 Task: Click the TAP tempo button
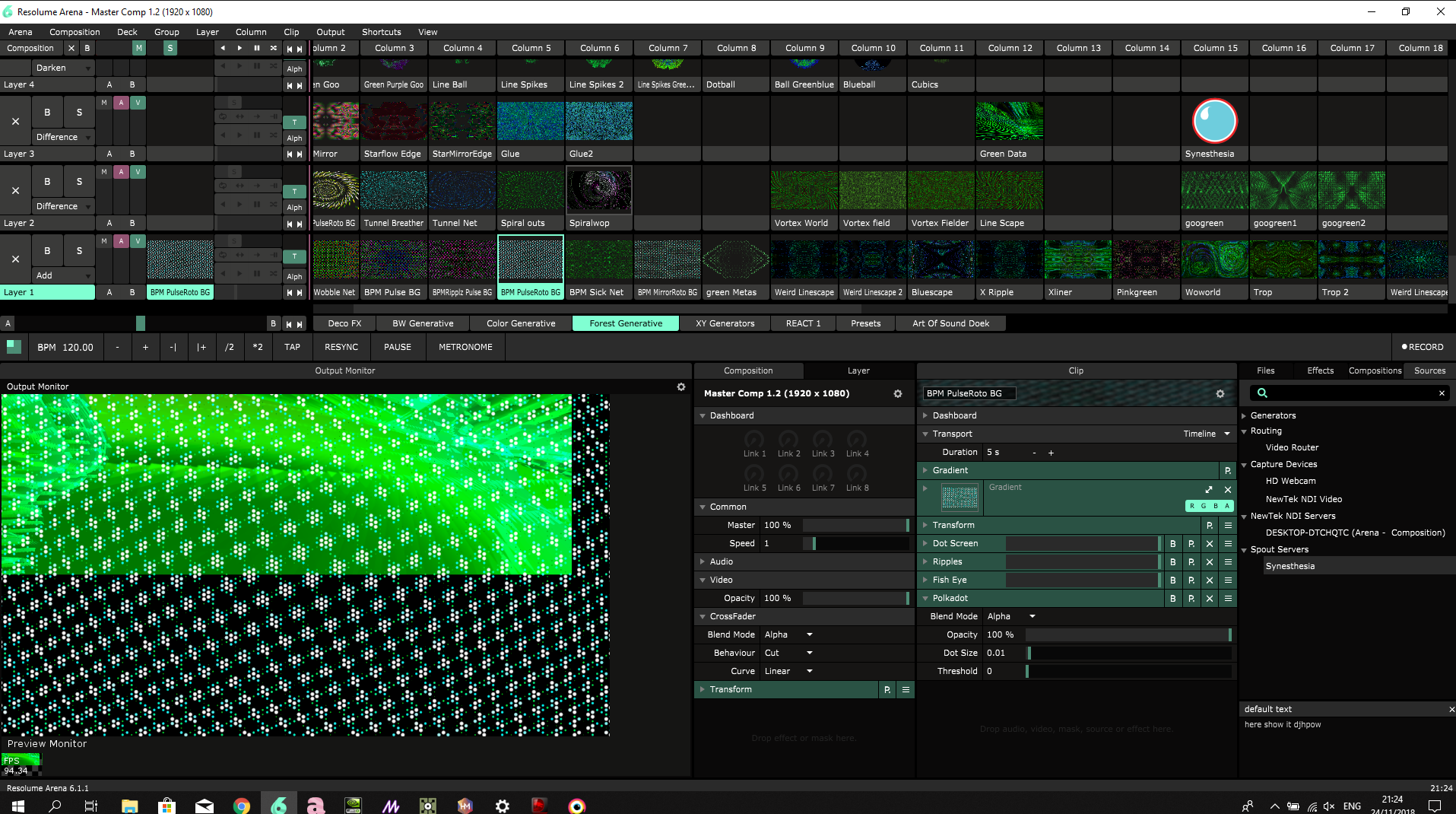point(292,347)
